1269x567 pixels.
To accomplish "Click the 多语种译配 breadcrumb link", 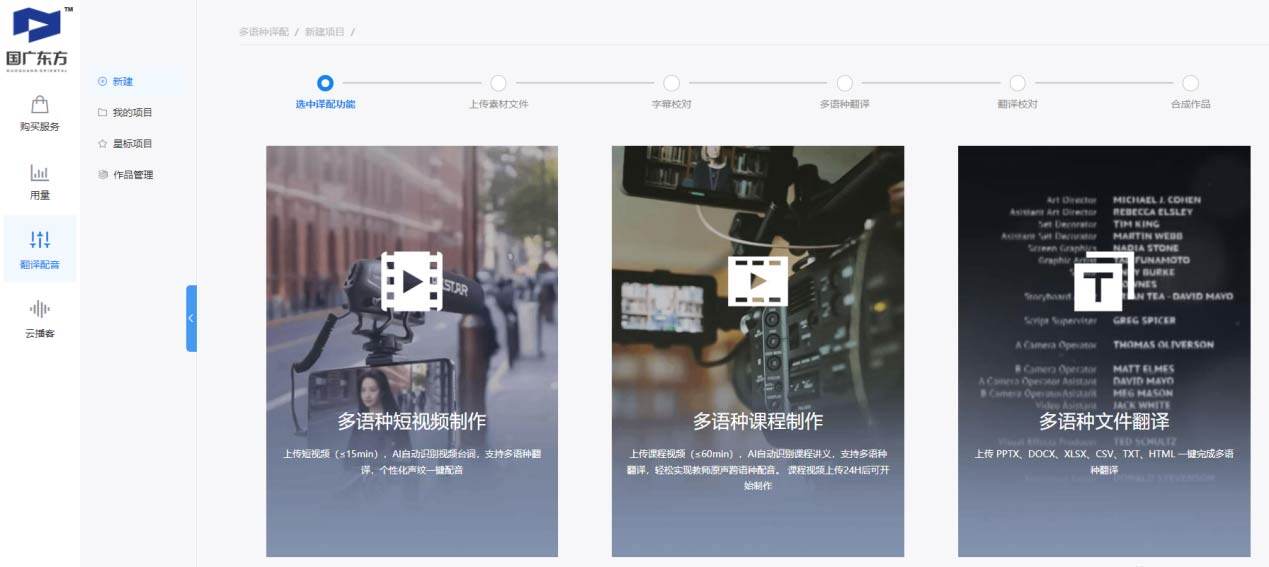I will pyautogui.click(x=263, y=32).
